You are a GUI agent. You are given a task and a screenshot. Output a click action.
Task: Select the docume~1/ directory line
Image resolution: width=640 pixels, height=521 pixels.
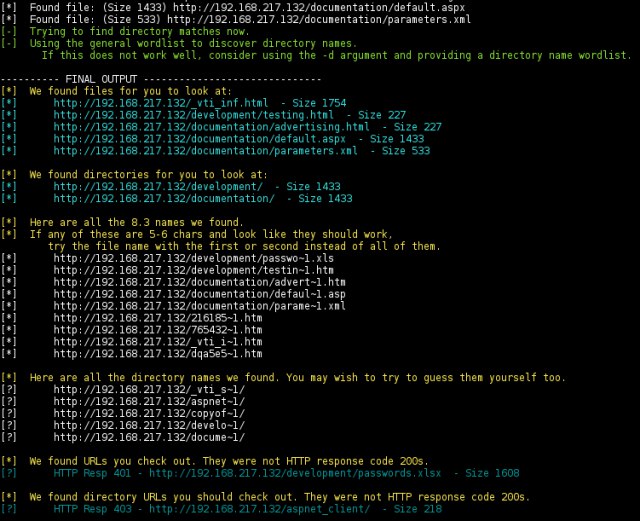149,437
